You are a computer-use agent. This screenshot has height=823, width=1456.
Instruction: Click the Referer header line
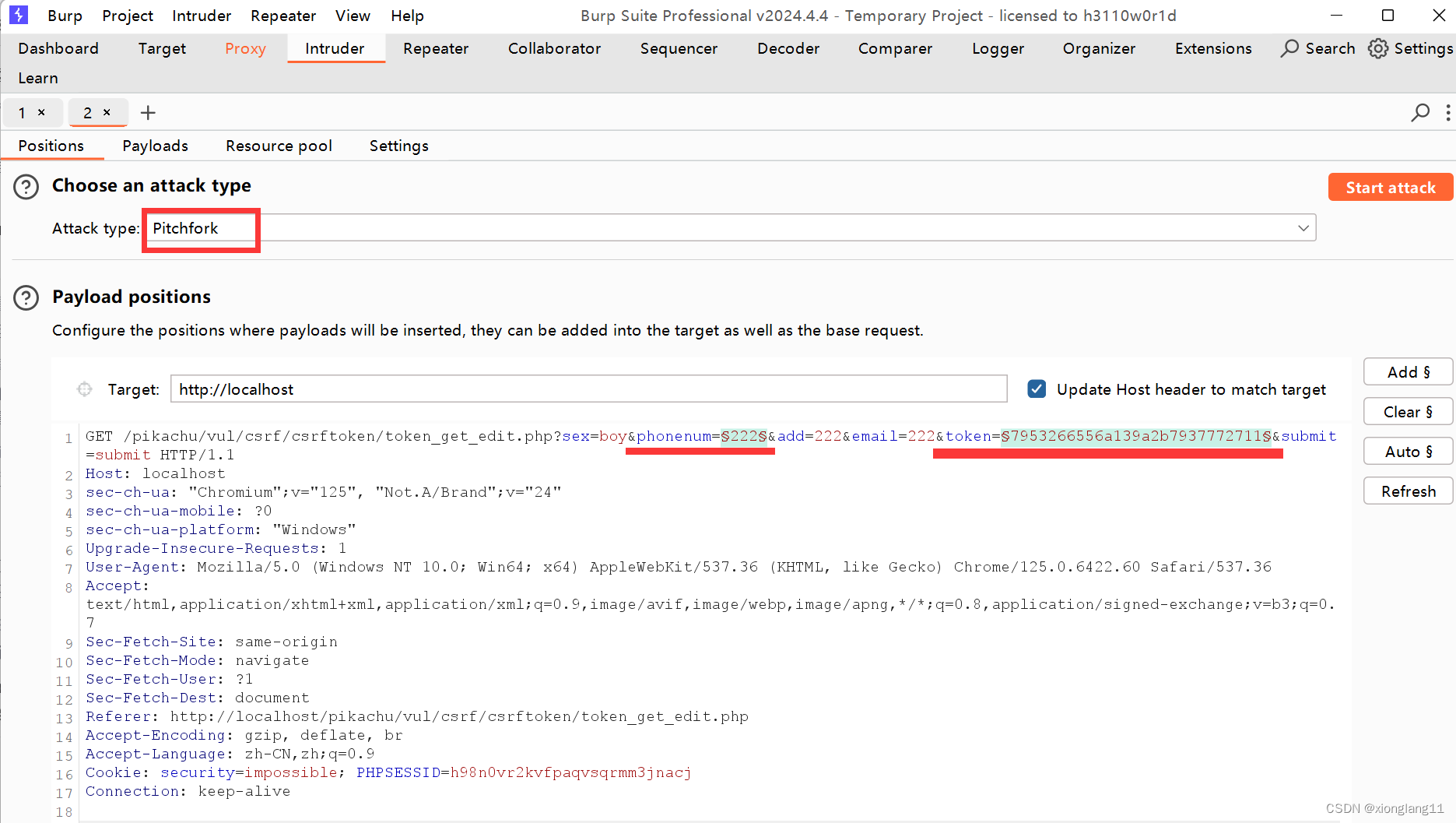(416, 716)
